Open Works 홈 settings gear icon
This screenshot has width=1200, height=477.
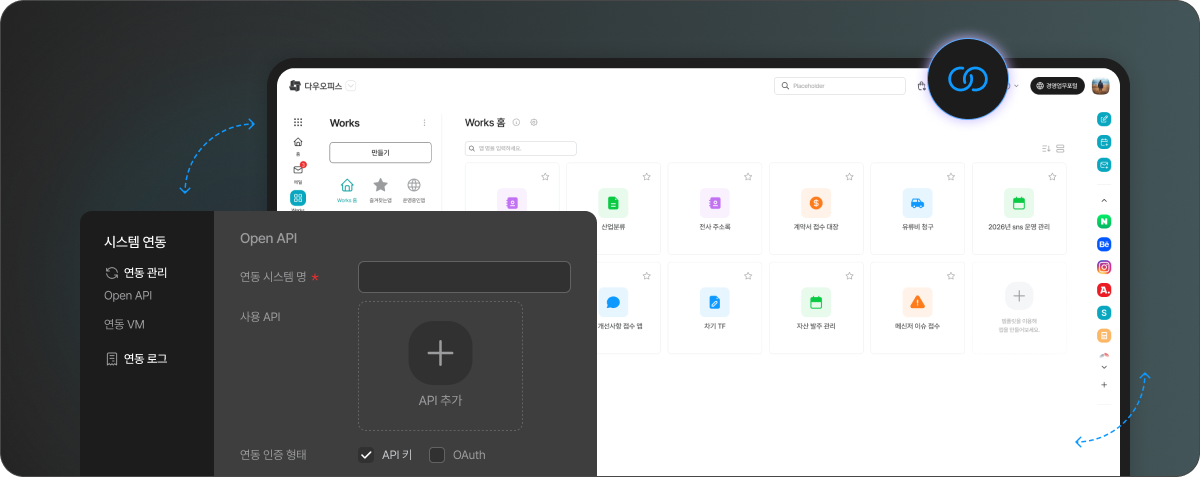[x=534, y=122]
